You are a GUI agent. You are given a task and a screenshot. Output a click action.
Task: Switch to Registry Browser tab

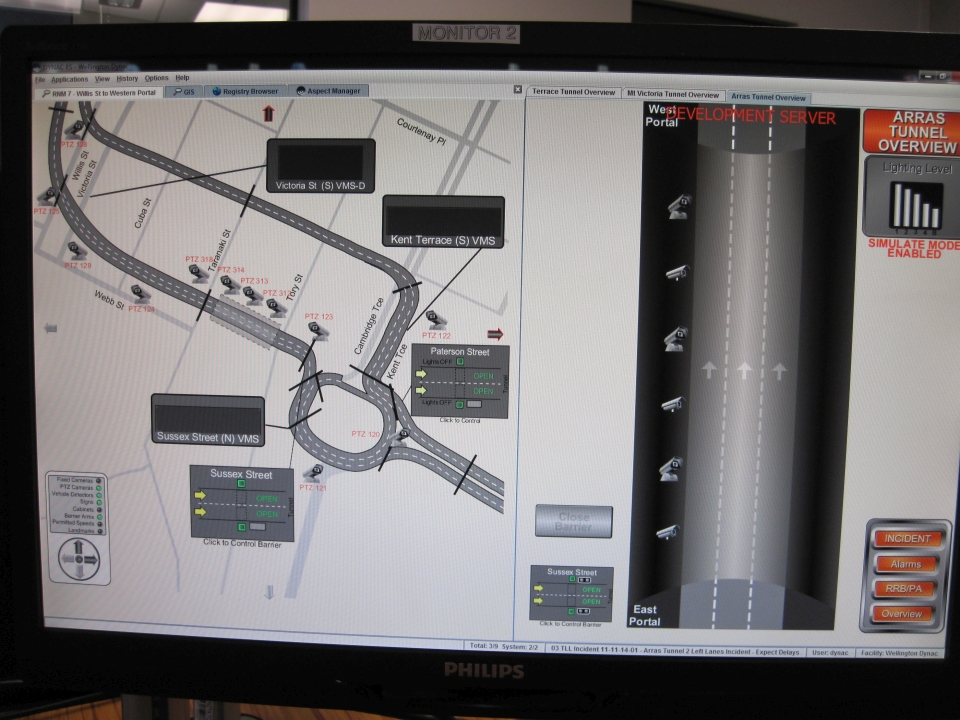tap(245, 91)
